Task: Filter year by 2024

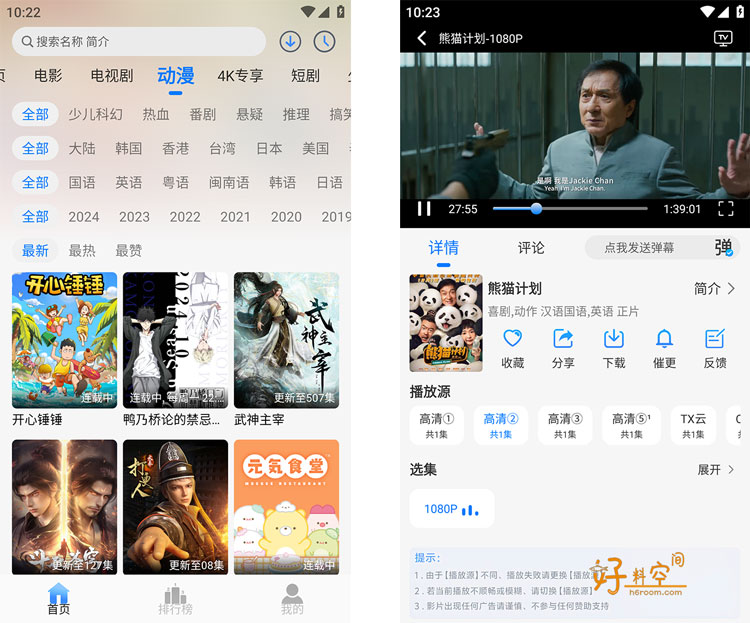Action: [x=84, y=217]
